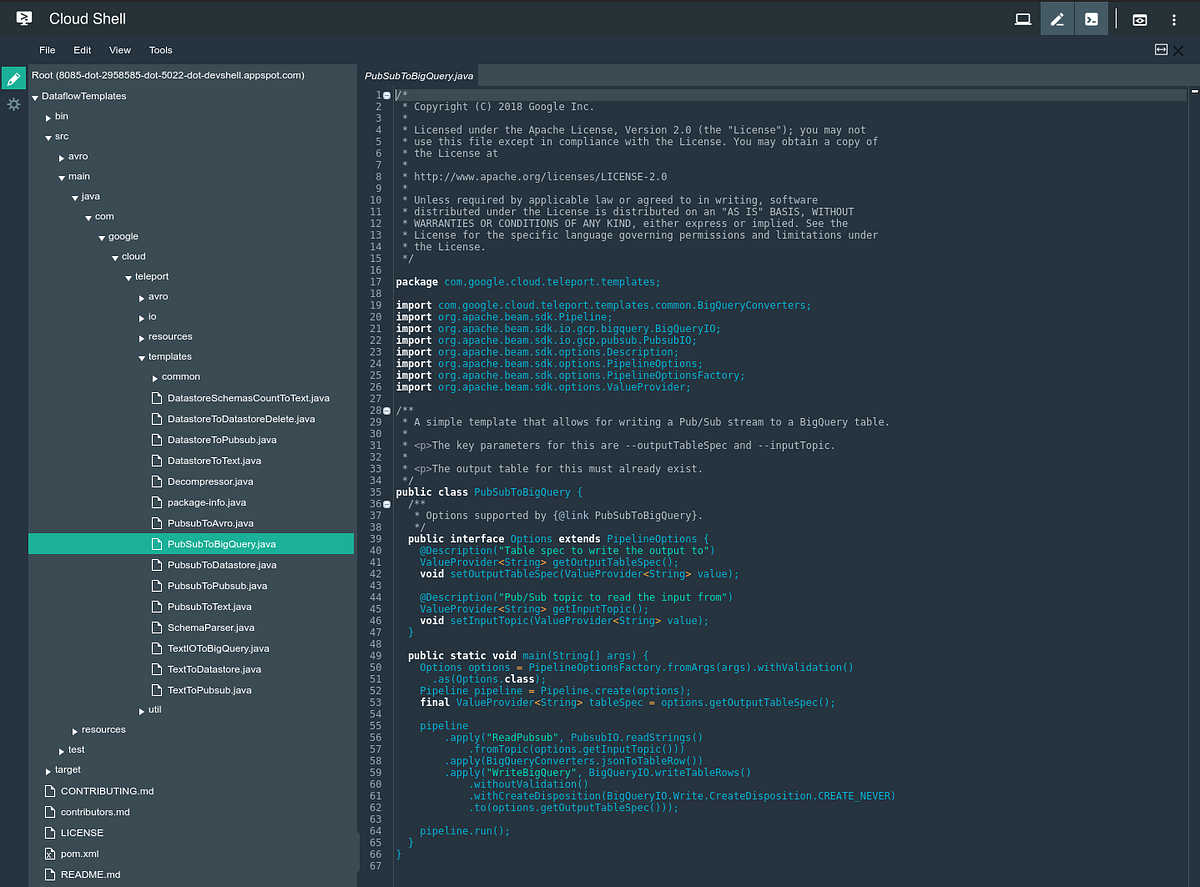The width and height of the screenshot is (1200, 887).
Task: Click the laptop session icon in top bar
Action: [x=1023, y=19]
